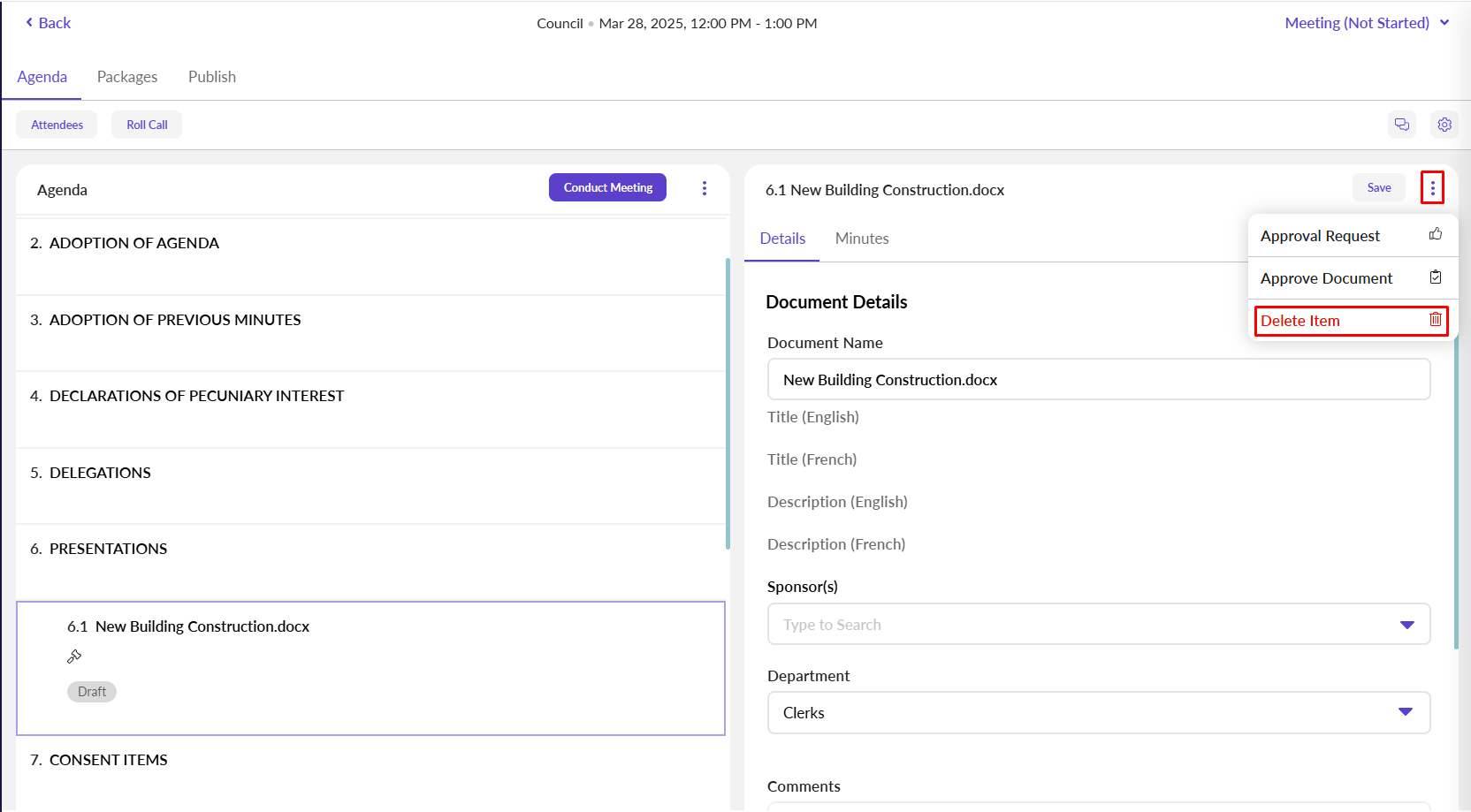This screenshot has width=1471, height=812.
Task: Select agenda item 5 DELEGATIONS
Action: coord(100,473)
